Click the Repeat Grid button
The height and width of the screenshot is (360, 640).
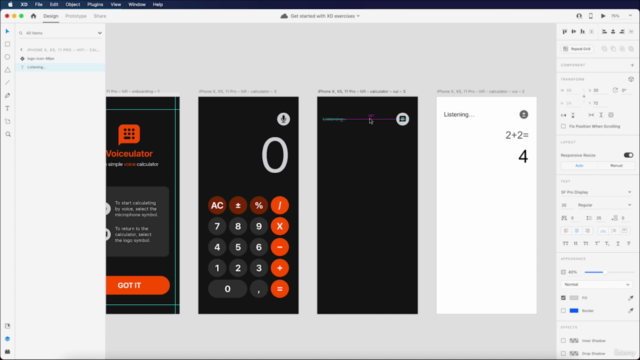577,49
